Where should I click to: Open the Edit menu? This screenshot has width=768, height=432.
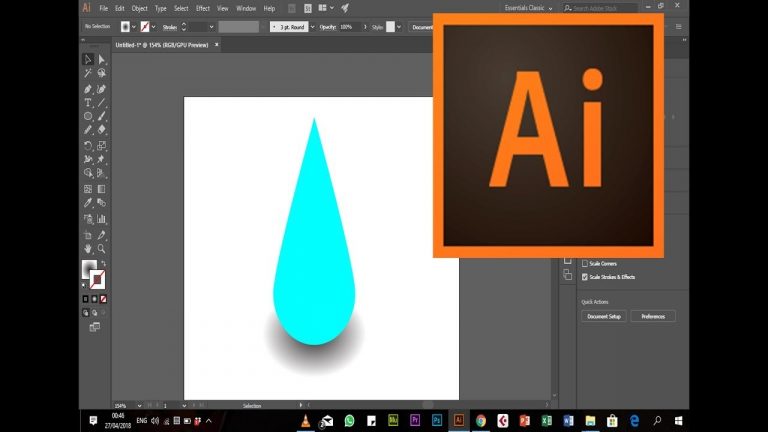coord(120,8)
